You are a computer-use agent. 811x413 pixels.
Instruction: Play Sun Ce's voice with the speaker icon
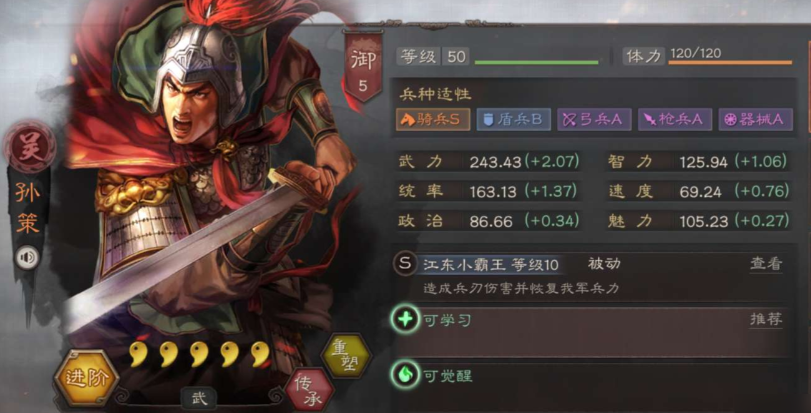point(27,258)
